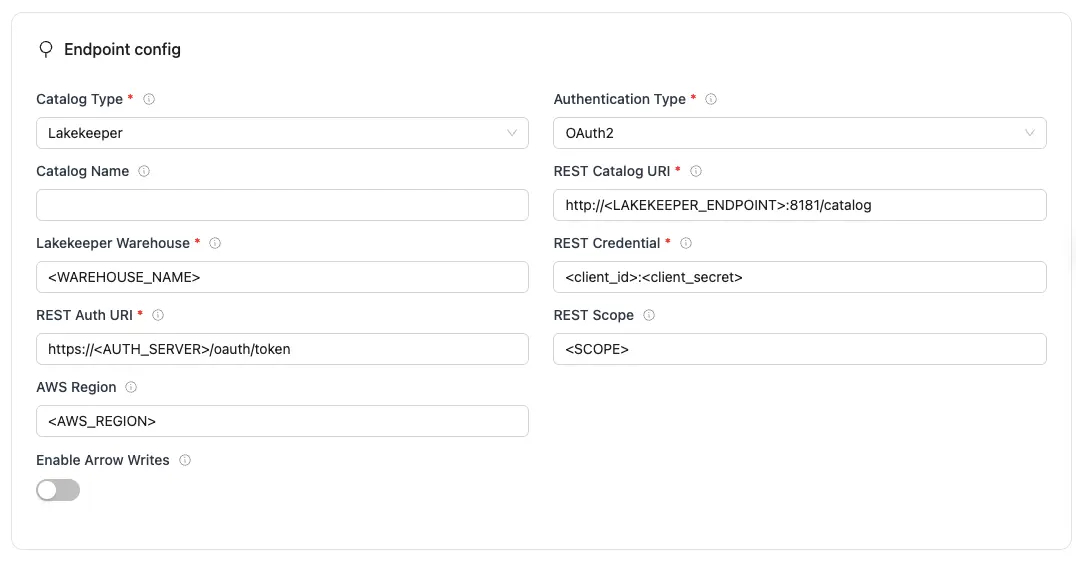Screen dimensions: 1076x565
Task: Click the REST Auth URI input field
Action: (282, 349)
